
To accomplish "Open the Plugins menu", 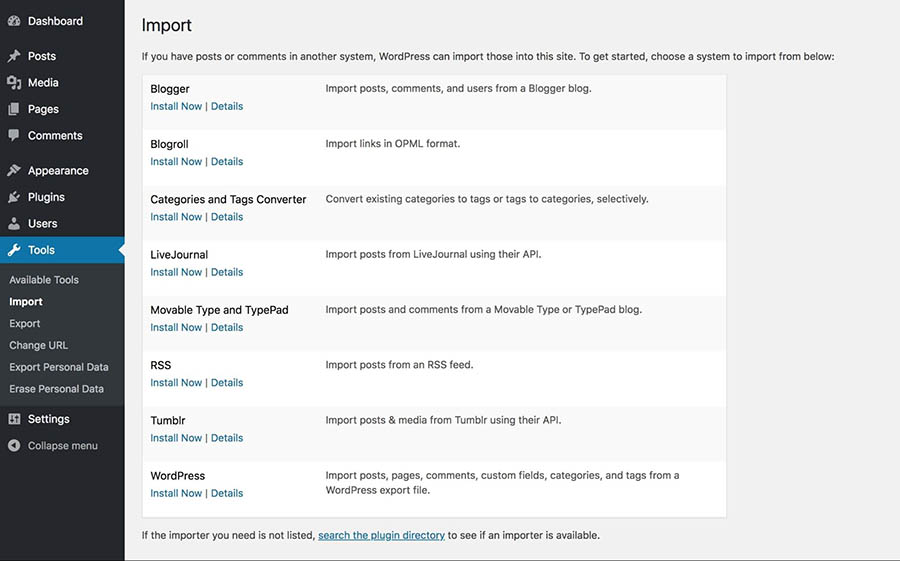I will click(46, 197).
